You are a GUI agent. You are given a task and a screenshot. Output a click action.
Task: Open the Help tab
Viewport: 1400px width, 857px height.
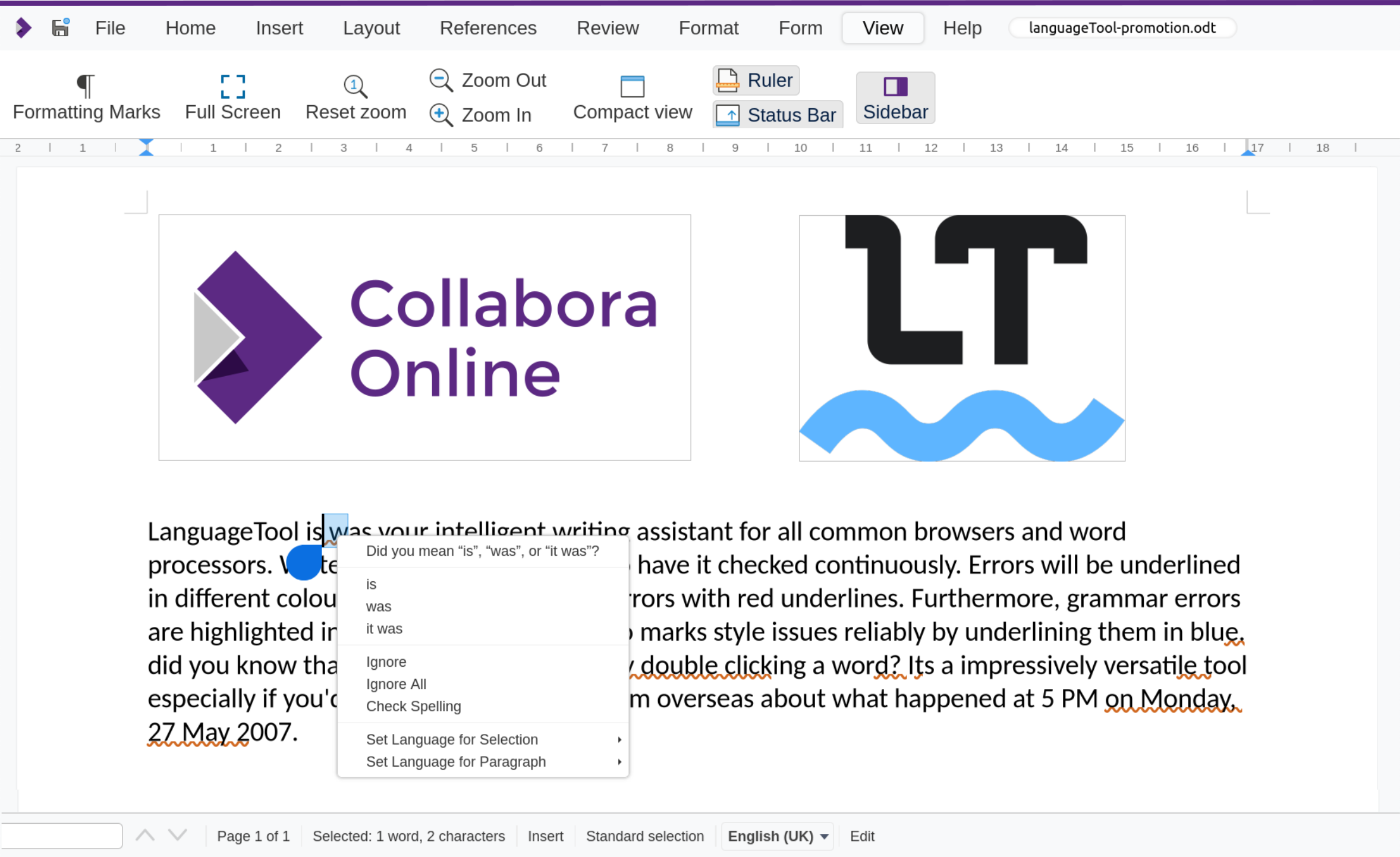point(962,28)
